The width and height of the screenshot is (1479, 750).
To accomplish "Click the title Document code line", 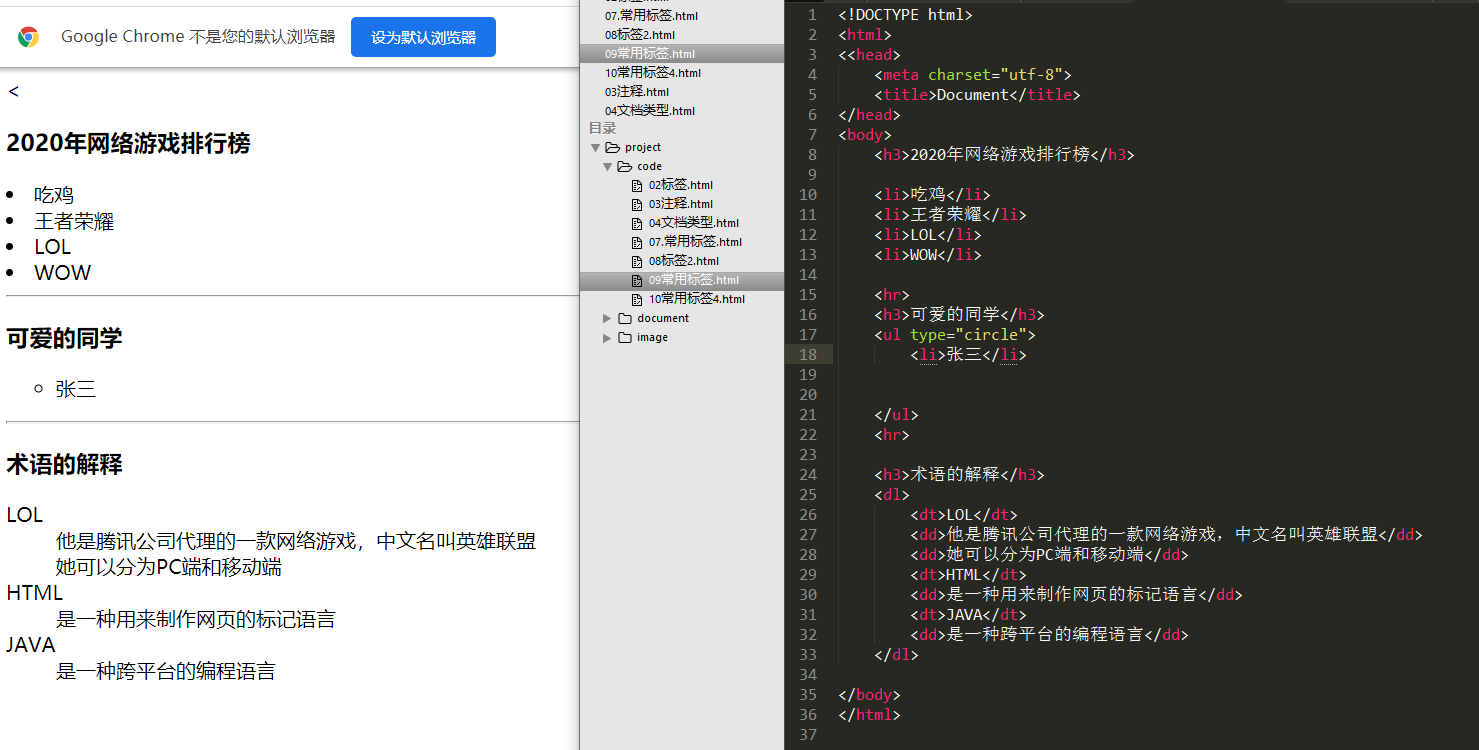I will tap(978, 95).
